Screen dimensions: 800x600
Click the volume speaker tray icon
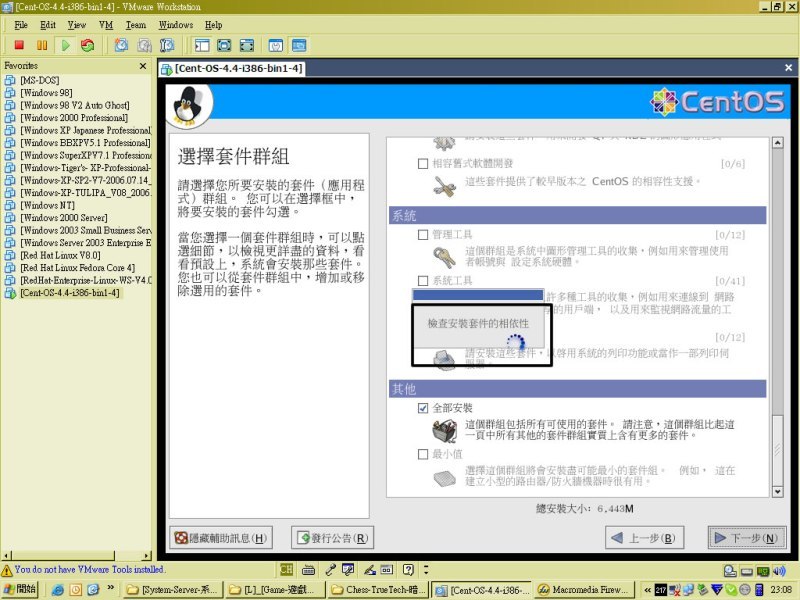tap(779, 571)
